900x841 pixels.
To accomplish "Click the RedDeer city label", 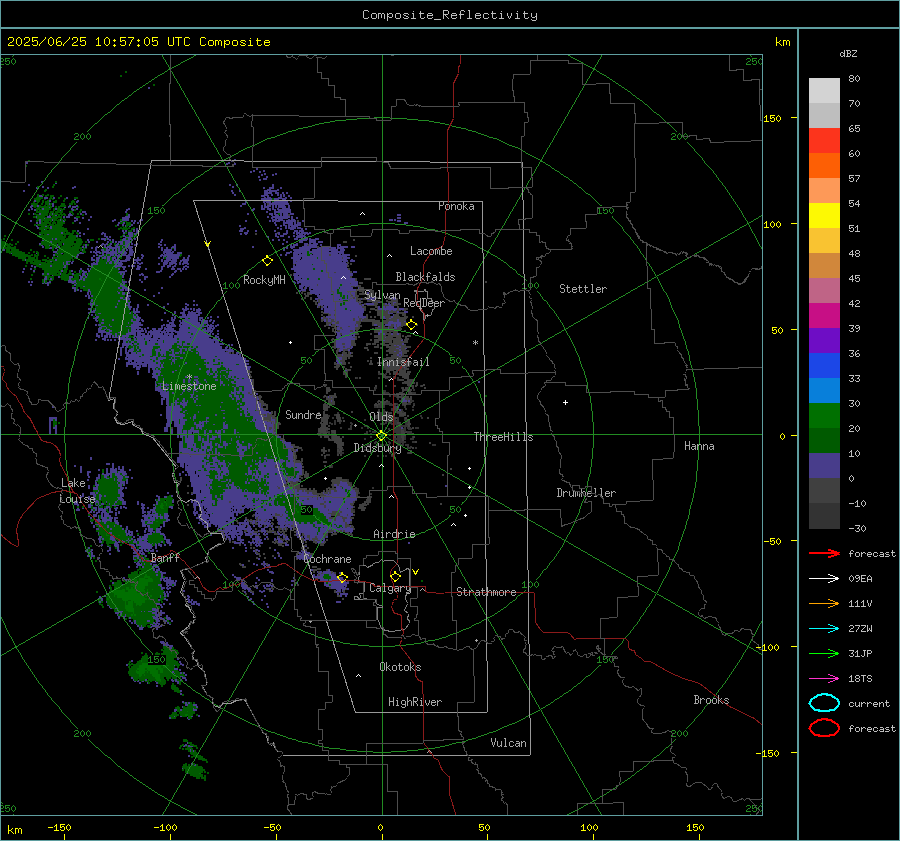I will click(424, 303).
